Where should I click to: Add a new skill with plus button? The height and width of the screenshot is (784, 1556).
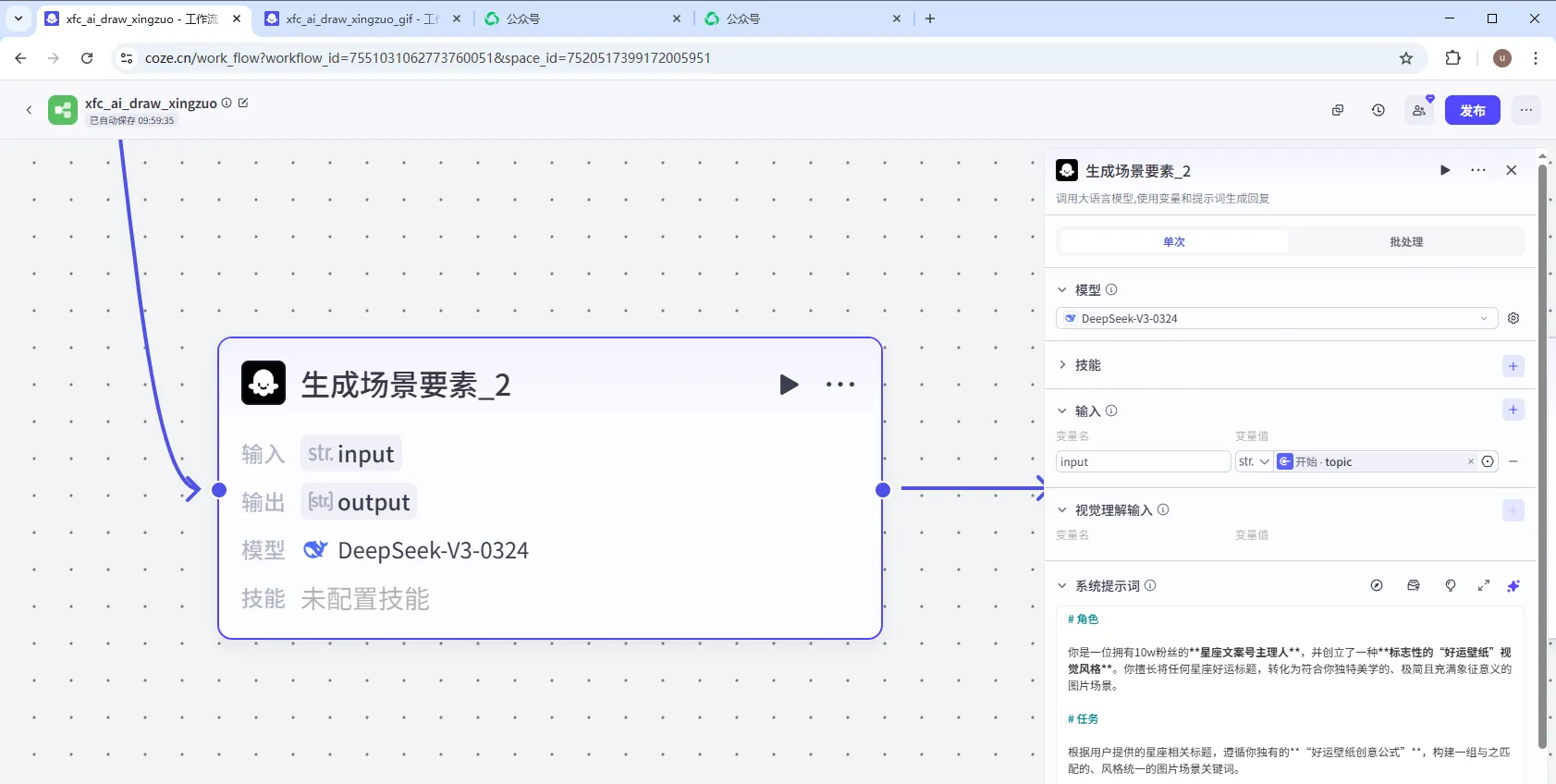tap(1513, 366)
